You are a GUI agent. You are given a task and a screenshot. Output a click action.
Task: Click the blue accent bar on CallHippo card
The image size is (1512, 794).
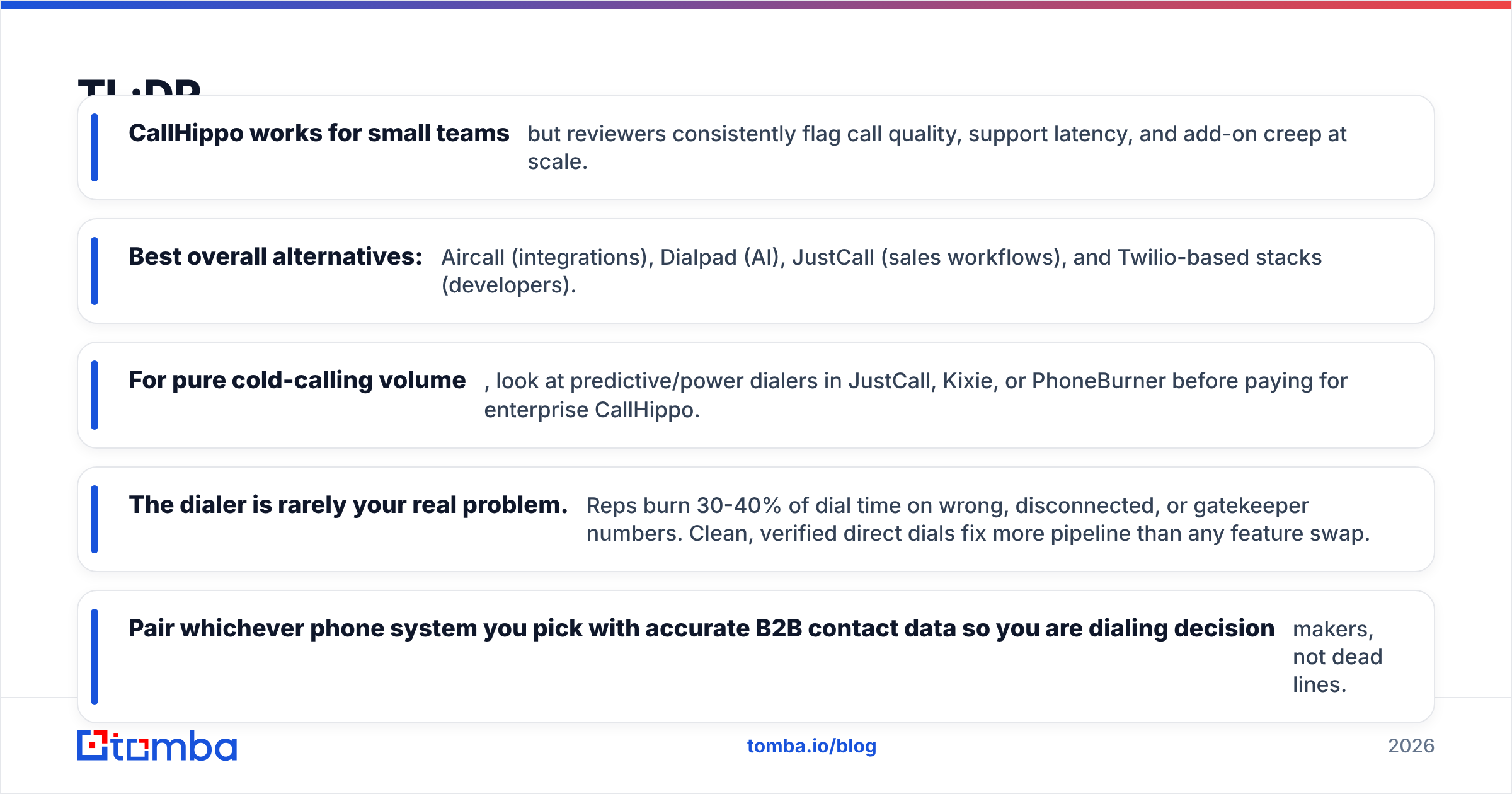click(94, 147)
